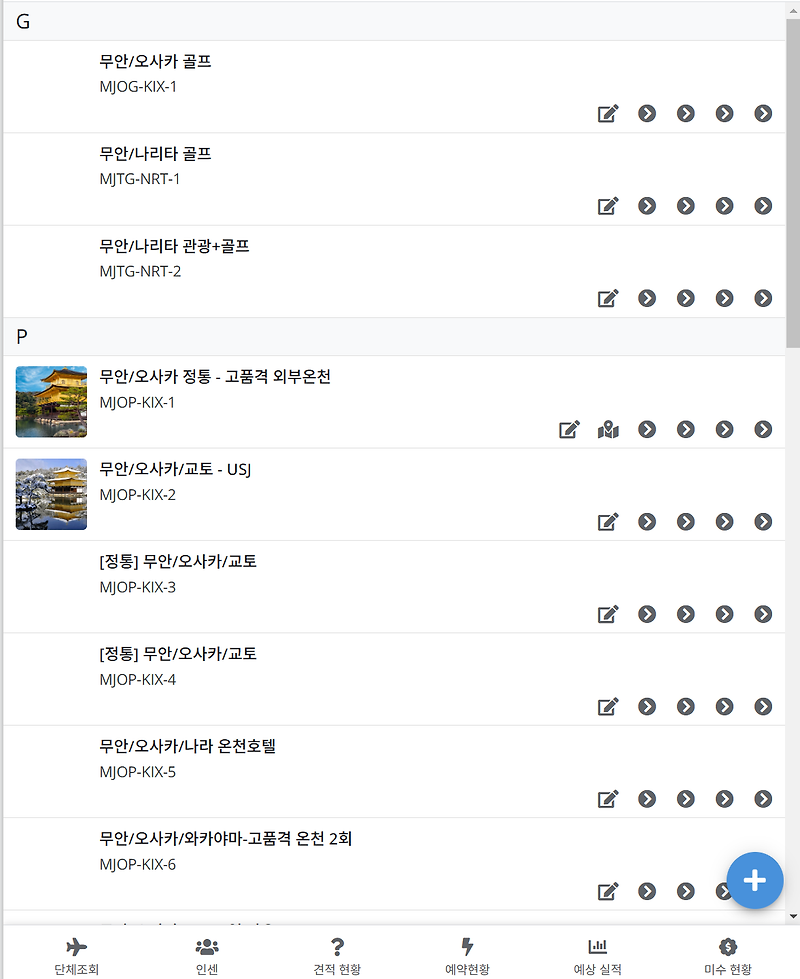Edit the MJOP-KIX-2 package

pyautogui.click(x=608, y=522)
